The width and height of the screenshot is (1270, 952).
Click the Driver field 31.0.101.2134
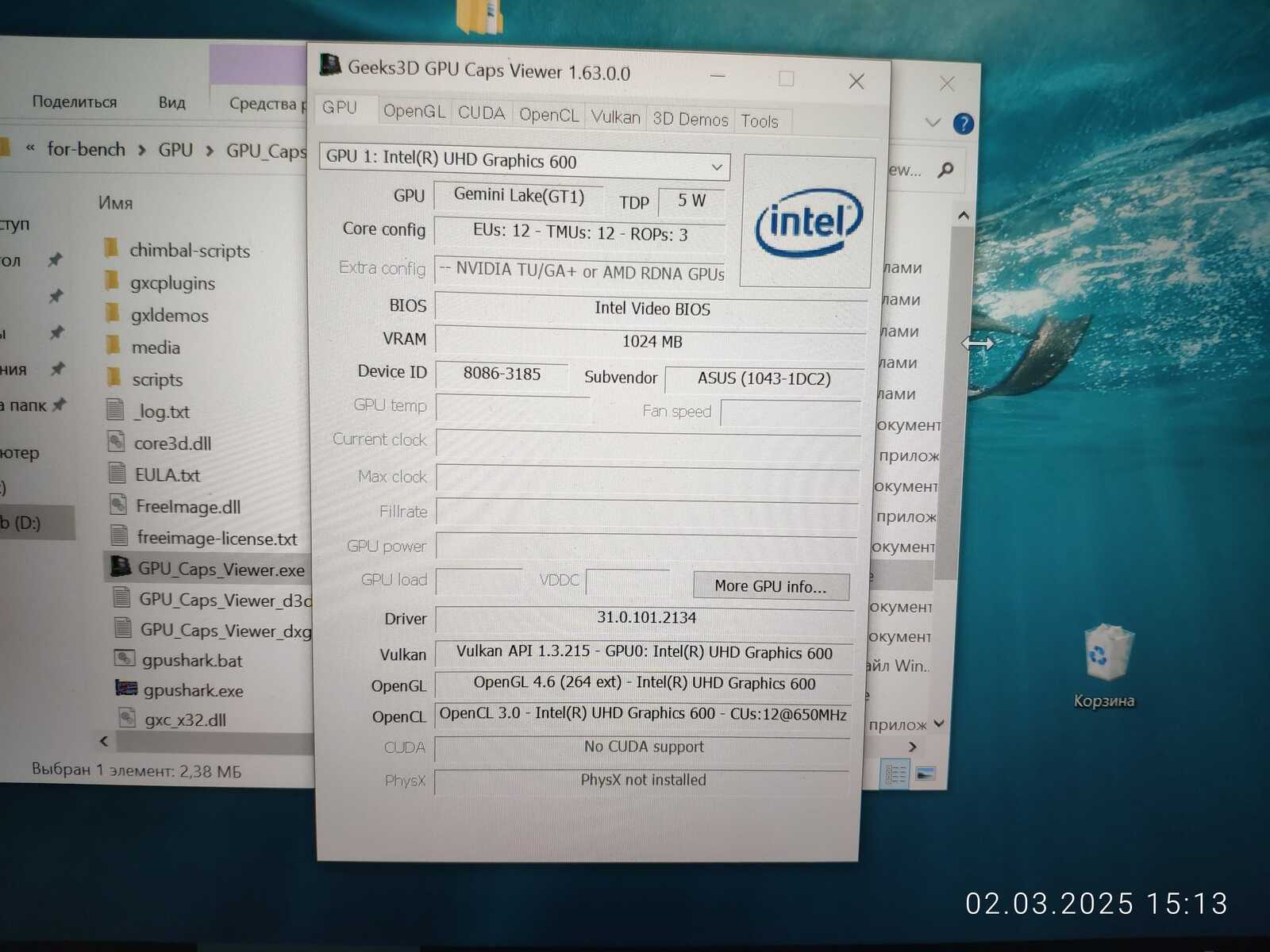click(645, 618)
